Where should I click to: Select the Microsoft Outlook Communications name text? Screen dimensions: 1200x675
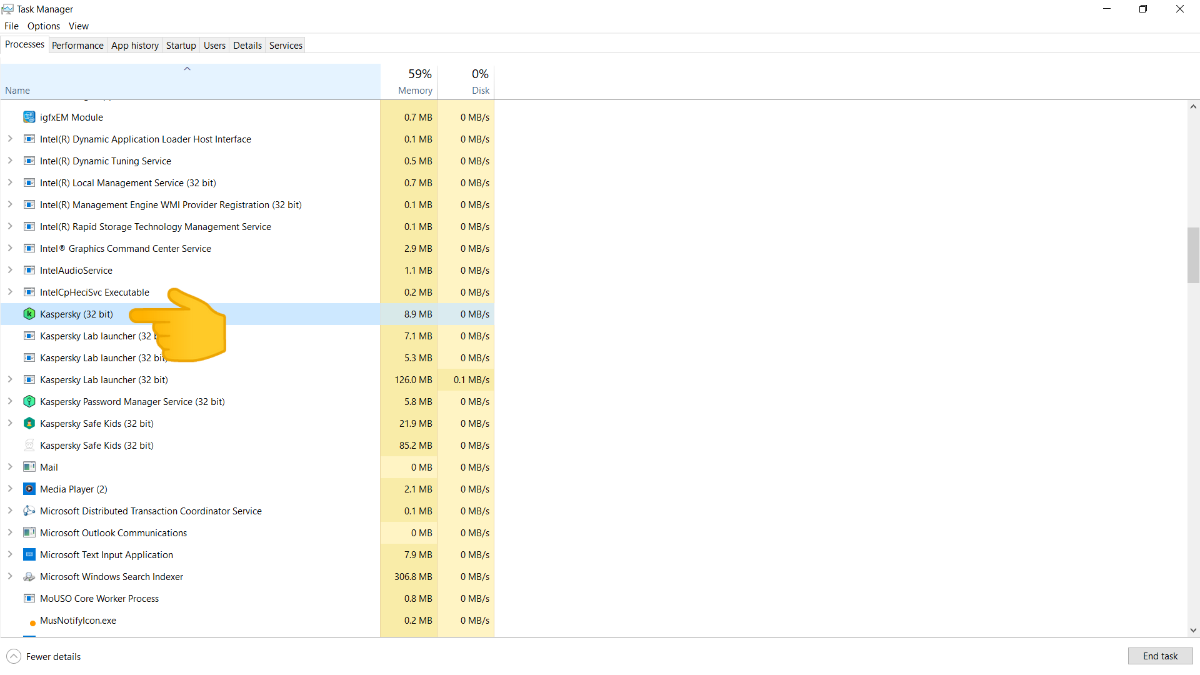113,533
